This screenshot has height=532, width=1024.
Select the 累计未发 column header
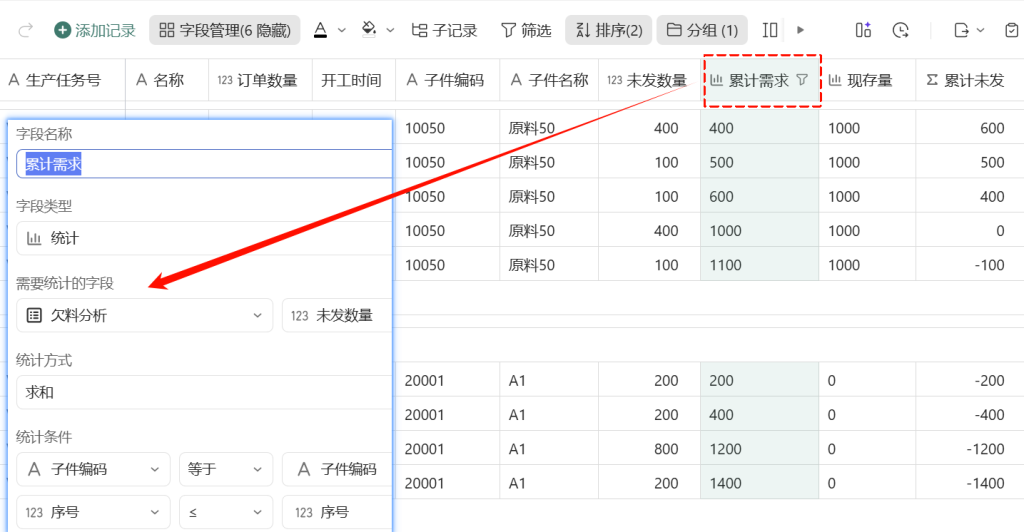tap(970, 80)
